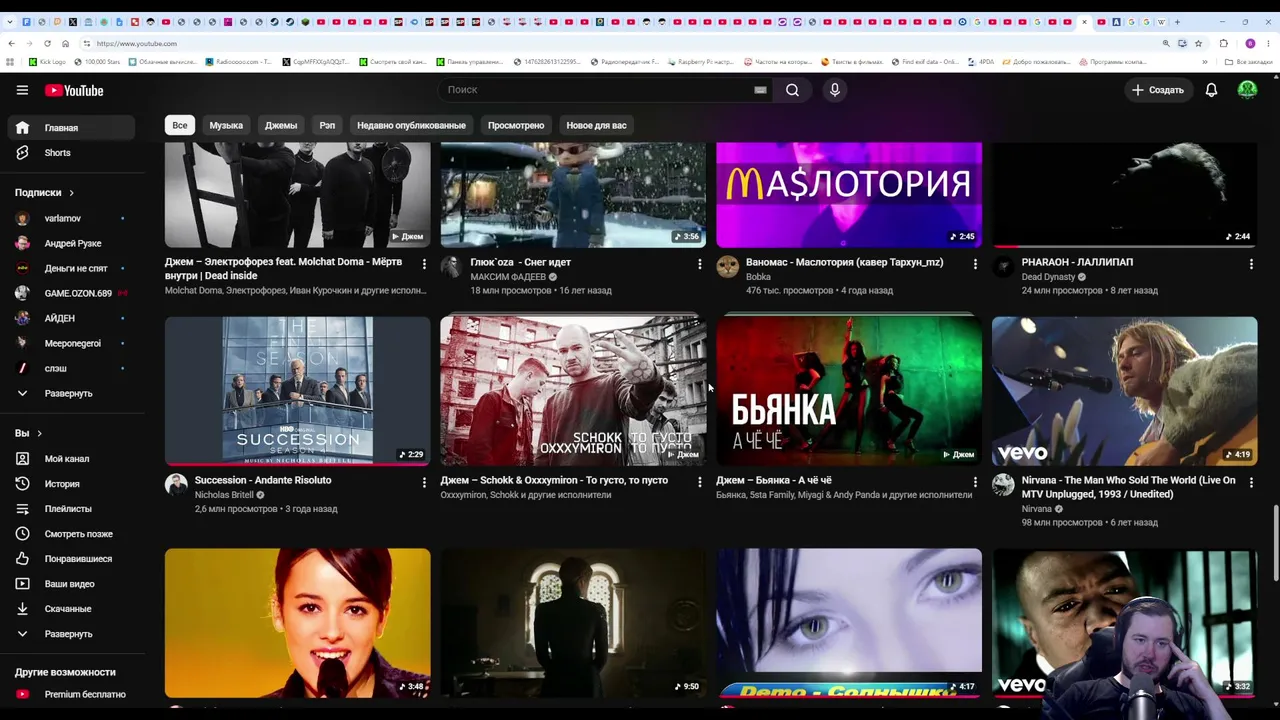Viewport: 1280px width, 720px height.
Task: Expand the Подписки section chevron
Action: coord(71,193)
